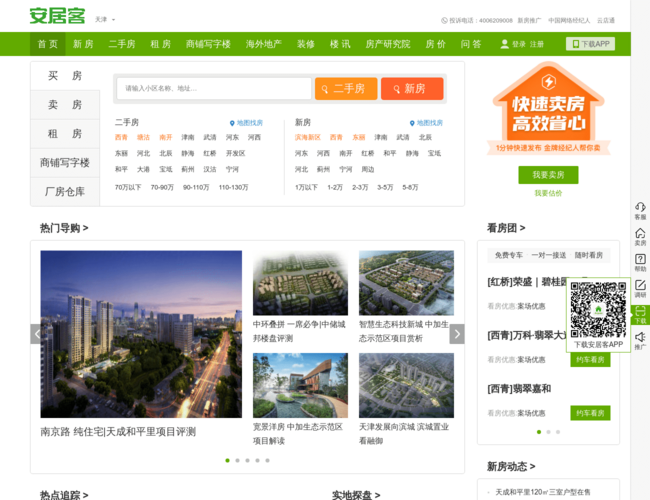Image resolution: width=650 pixels, height=500 pixels.
Task: Click the green 我要卖房 button
Action: tap(548, 175)
